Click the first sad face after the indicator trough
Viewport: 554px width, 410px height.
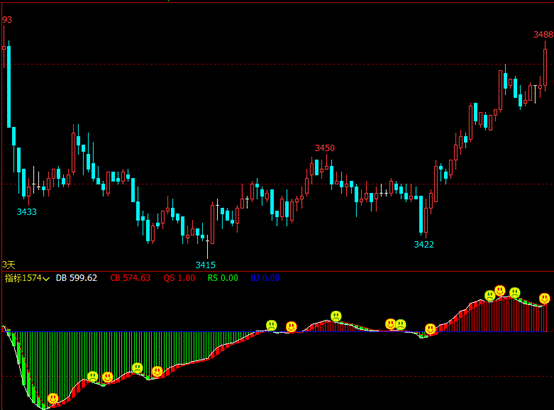click(93, 376)
